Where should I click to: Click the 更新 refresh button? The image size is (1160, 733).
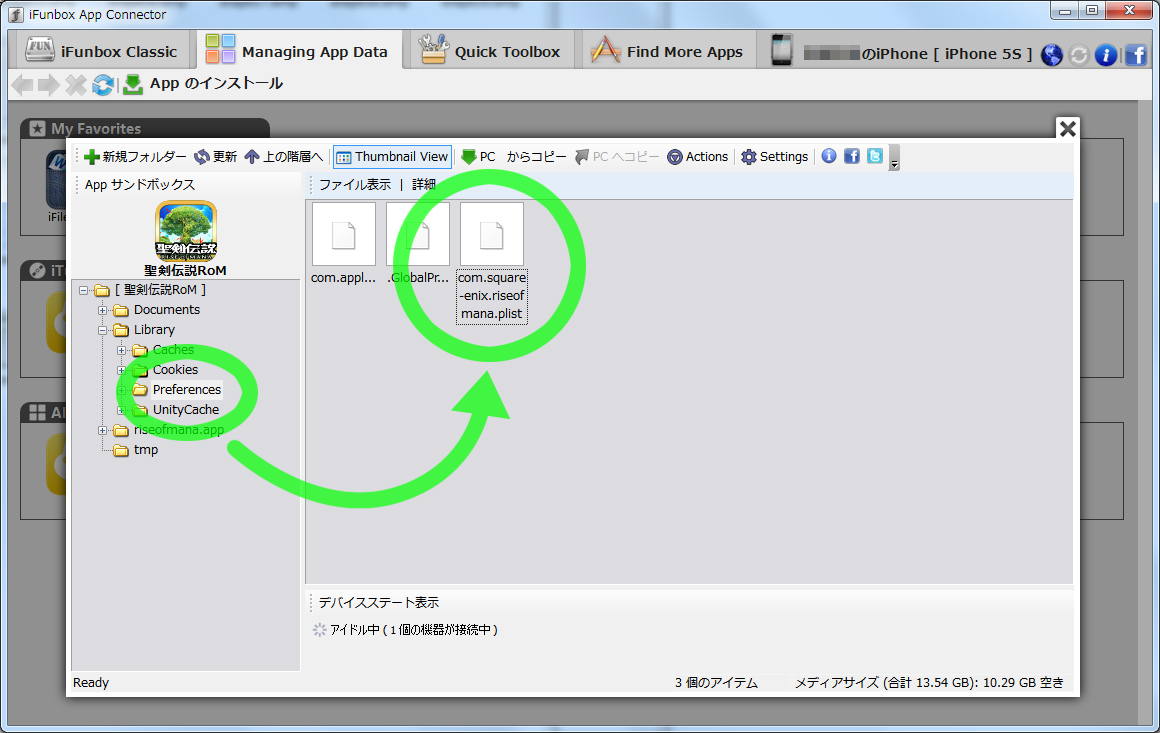(x=215, y=157)
